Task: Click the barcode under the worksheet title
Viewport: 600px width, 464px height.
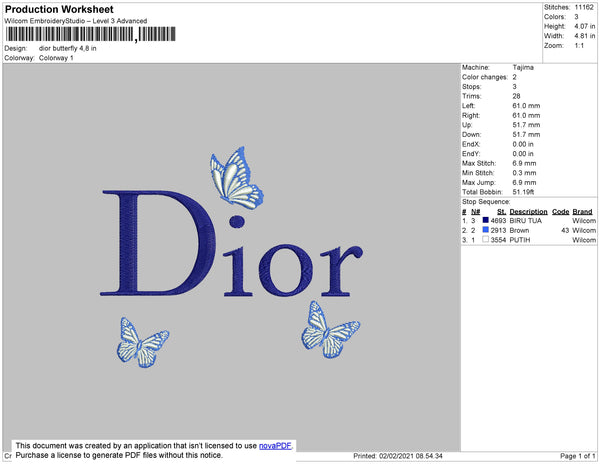Action: pos(91,34)
